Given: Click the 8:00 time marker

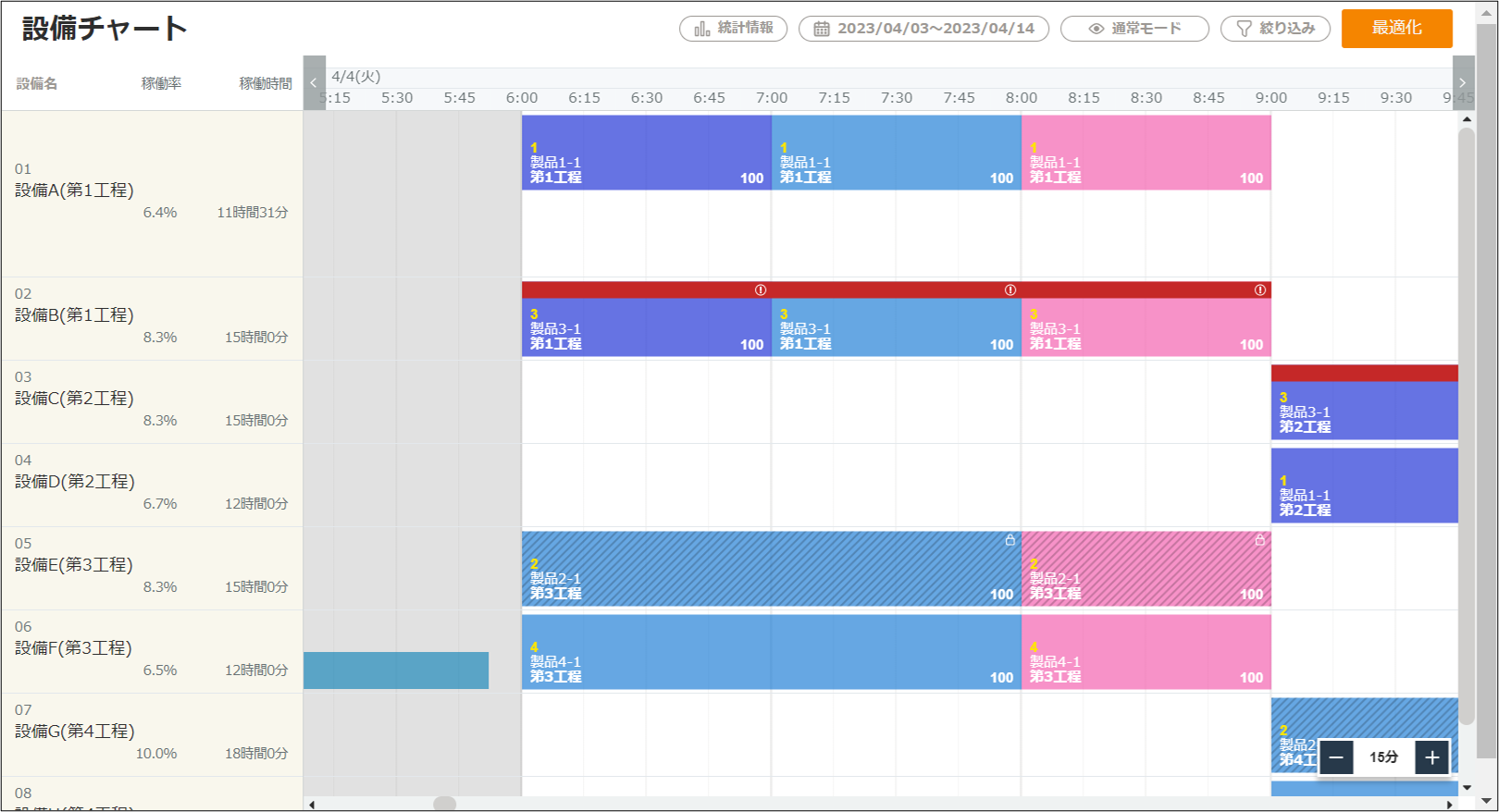Looking at the screenshot, I should [x=1022, y=98].
